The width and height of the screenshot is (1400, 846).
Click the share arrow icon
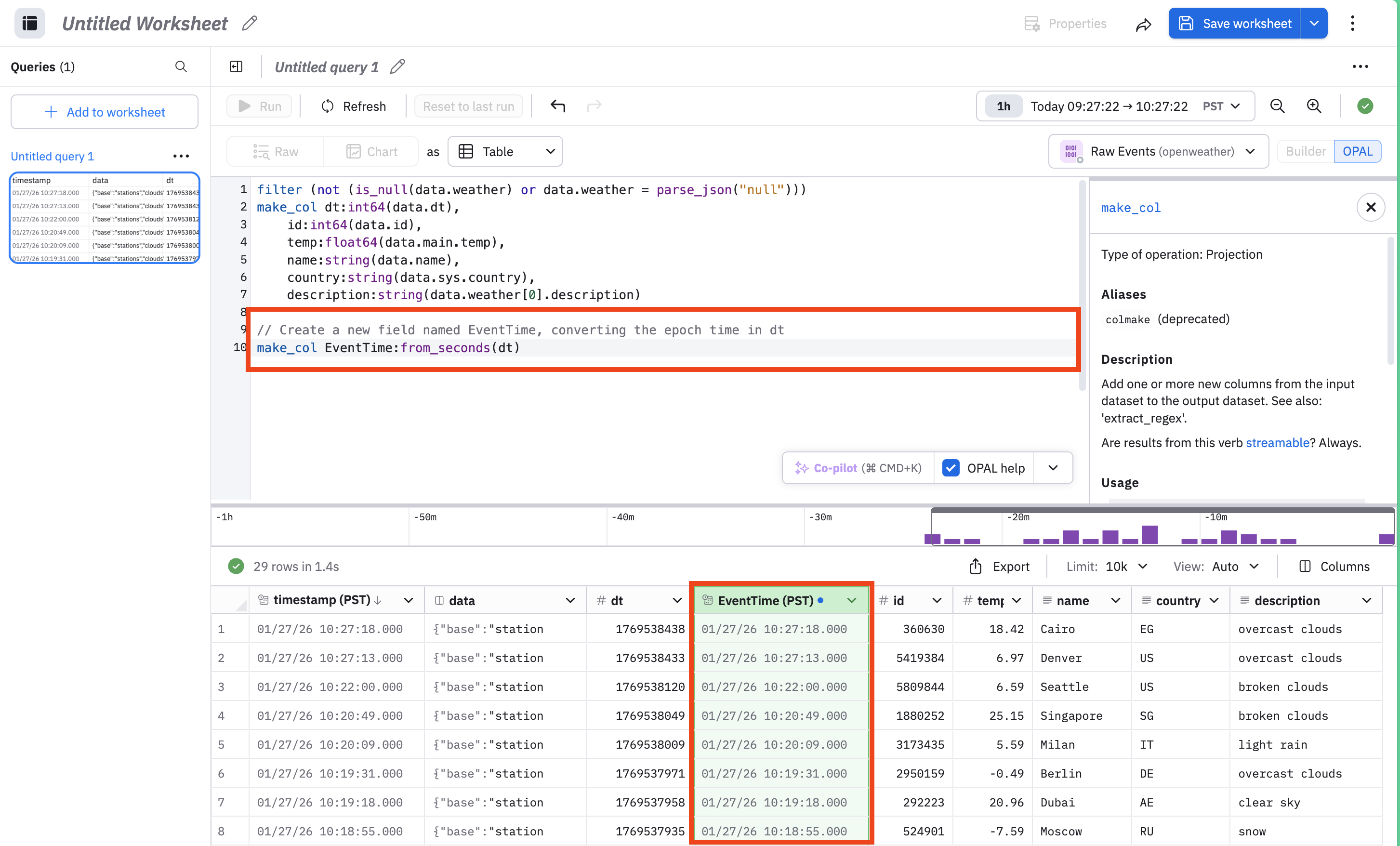point(1143,24)
